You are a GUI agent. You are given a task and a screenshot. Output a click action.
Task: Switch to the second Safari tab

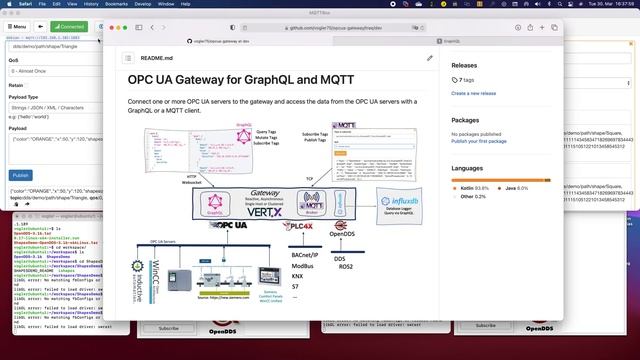click(x=448, y=41)
